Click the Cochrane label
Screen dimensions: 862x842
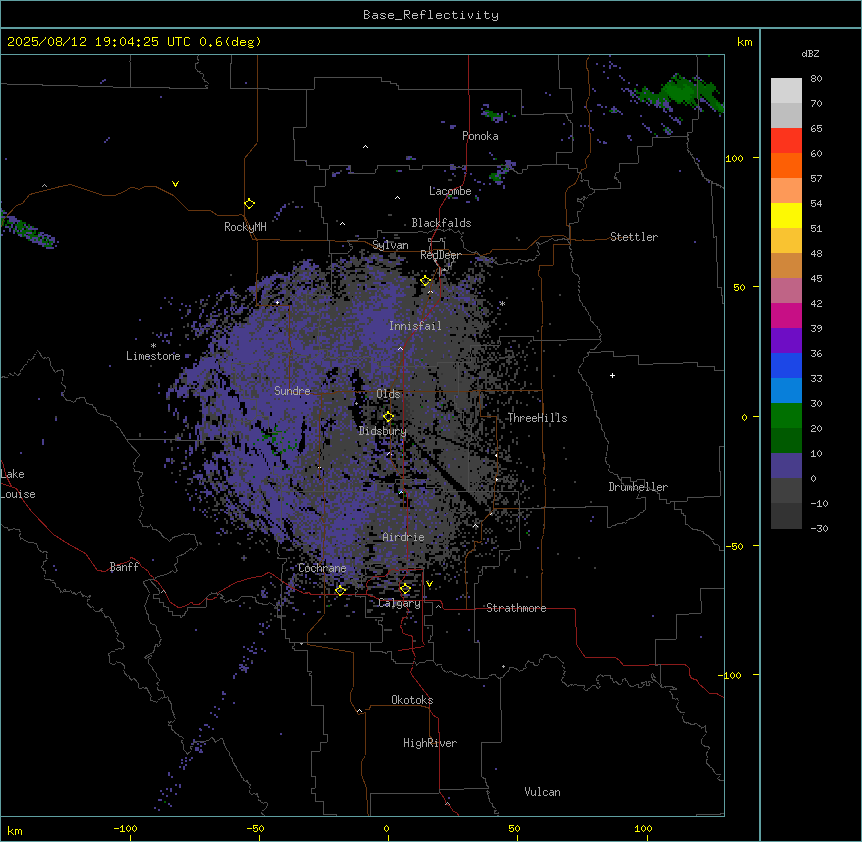(x=322, y=568)
